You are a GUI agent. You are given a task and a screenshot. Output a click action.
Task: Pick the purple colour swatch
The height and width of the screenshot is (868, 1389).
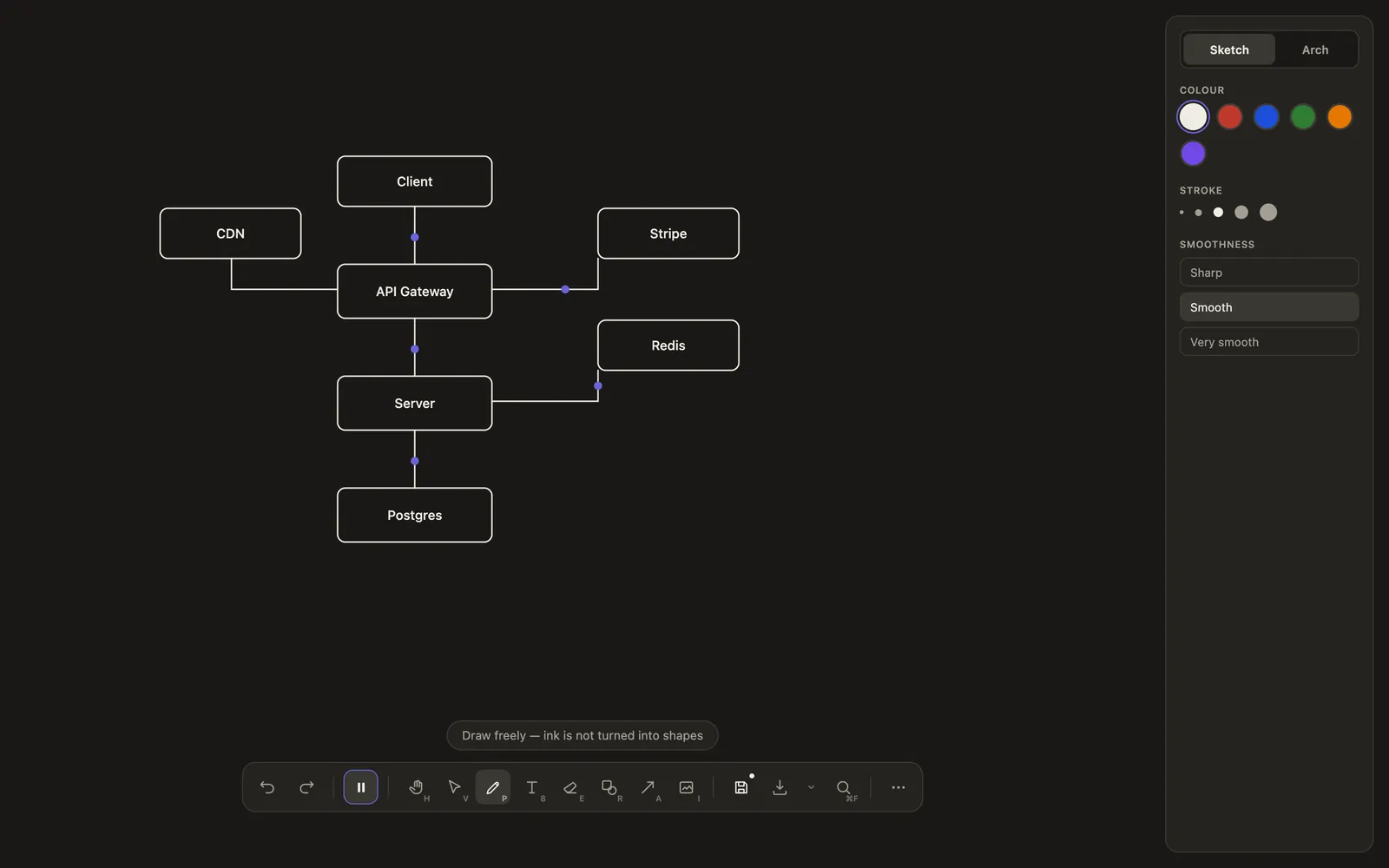click(1193, 154)
